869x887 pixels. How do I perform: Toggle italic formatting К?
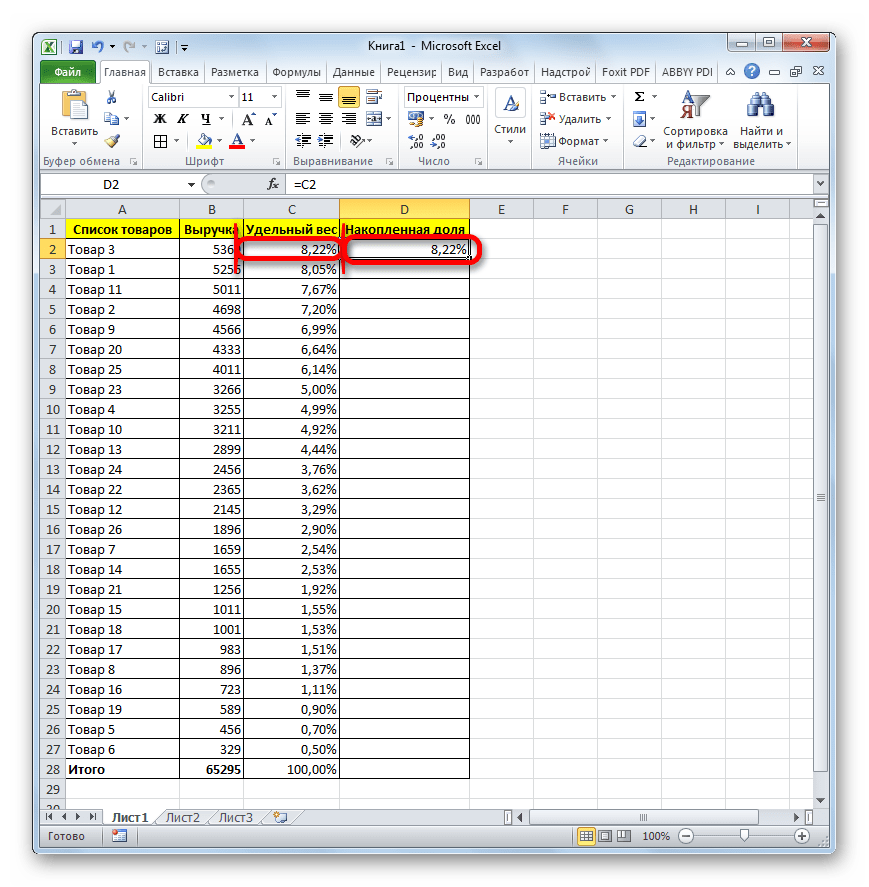(179, 119)
